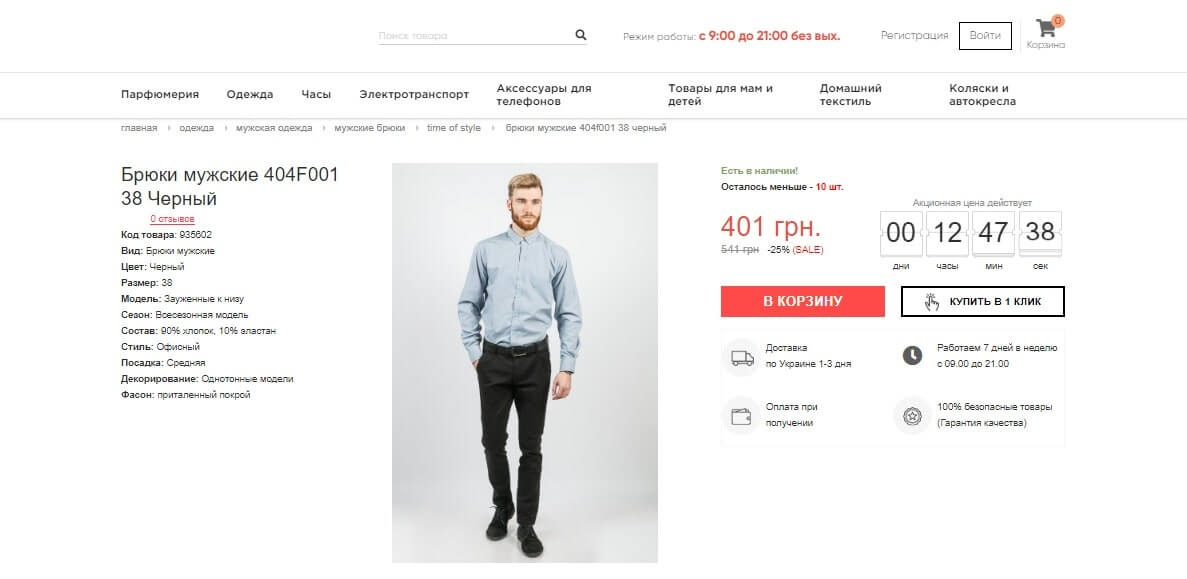This screenshot has height=579, width=1187.
Task: Open the Одежда menu category
Action: pos(250,95)
